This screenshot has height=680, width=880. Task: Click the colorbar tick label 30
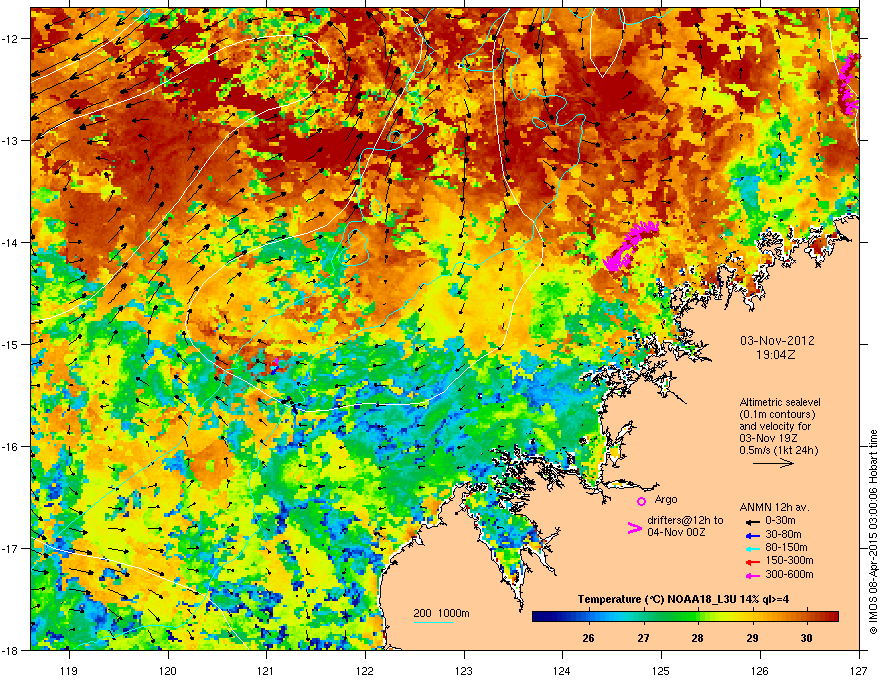[x=806, y=638]
